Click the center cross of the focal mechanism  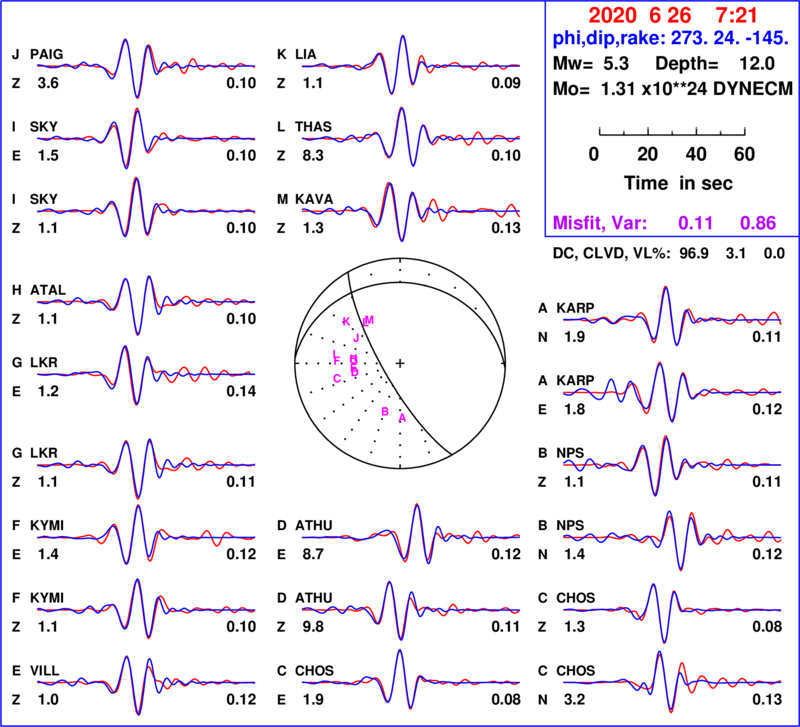point(400,363)
